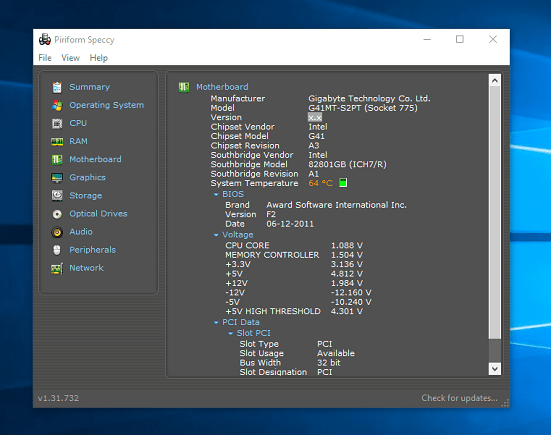Open the File menu
This screenshot has height=435, width=551.
(x=45, y=58)
